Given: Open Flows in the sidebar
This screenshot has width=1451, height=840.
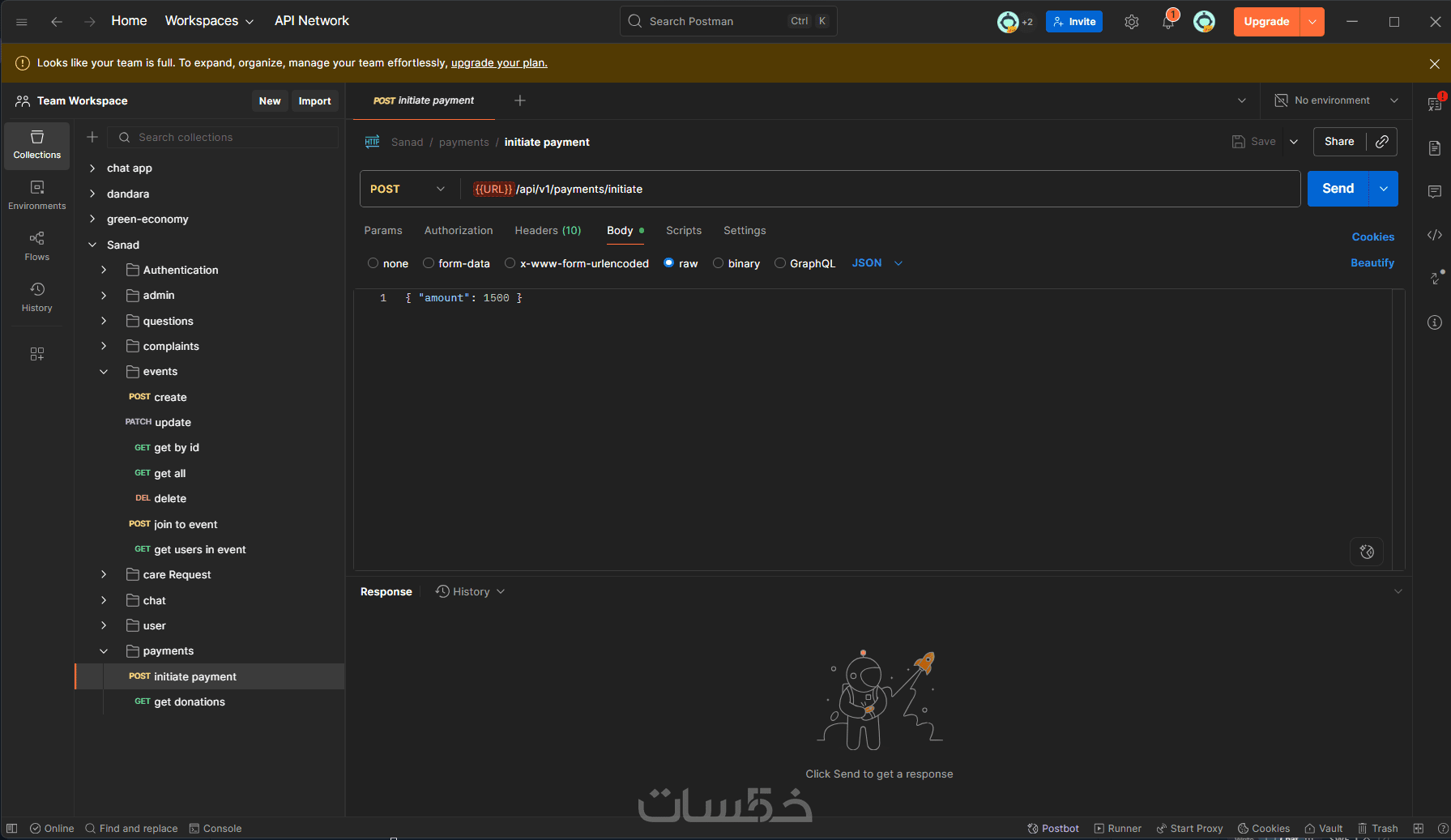Looking at the screenshot, I should [37, 247].
